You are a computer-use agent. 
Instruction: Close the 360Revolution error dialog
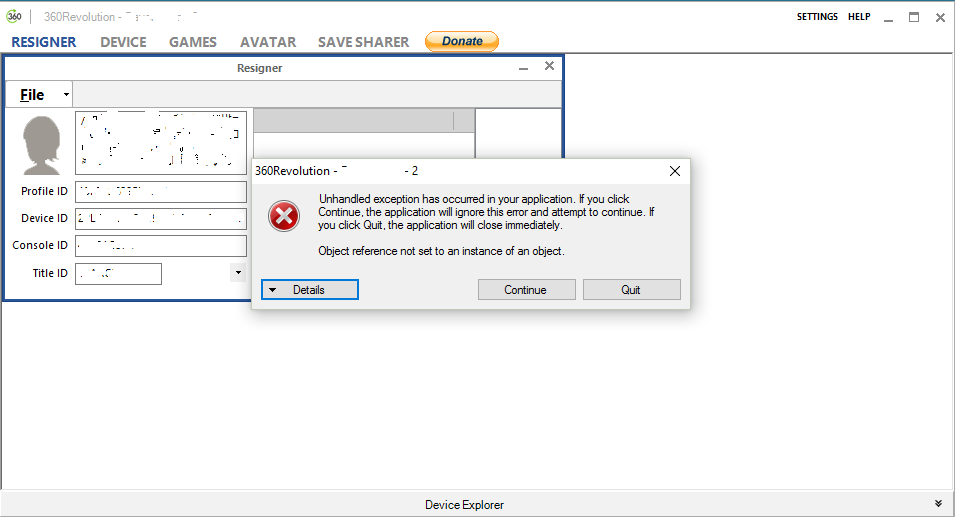675,171
